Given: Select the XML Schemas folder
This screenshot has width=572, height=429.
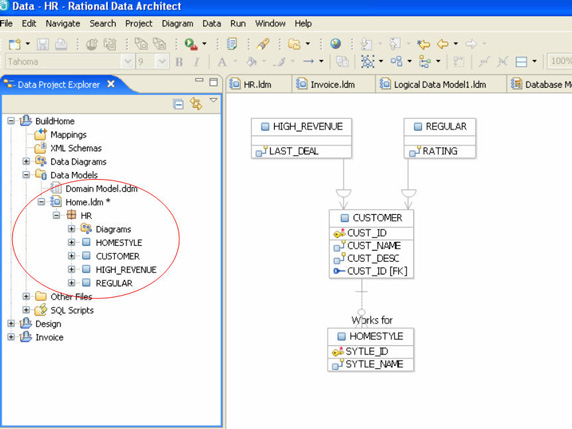Looking at the screenshot, I should (76, 148).
